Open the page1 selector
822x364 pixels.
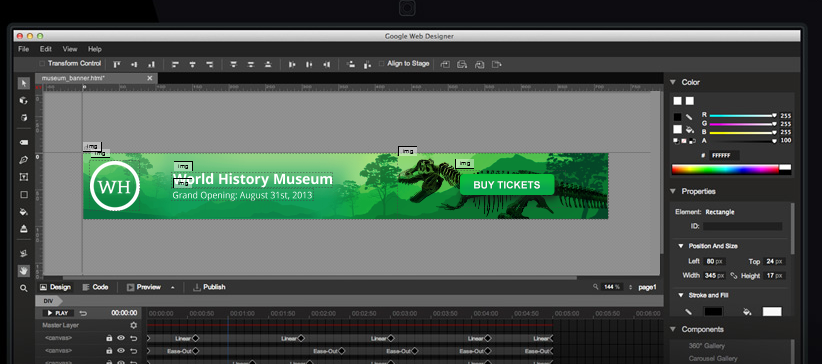coord(647,287)
